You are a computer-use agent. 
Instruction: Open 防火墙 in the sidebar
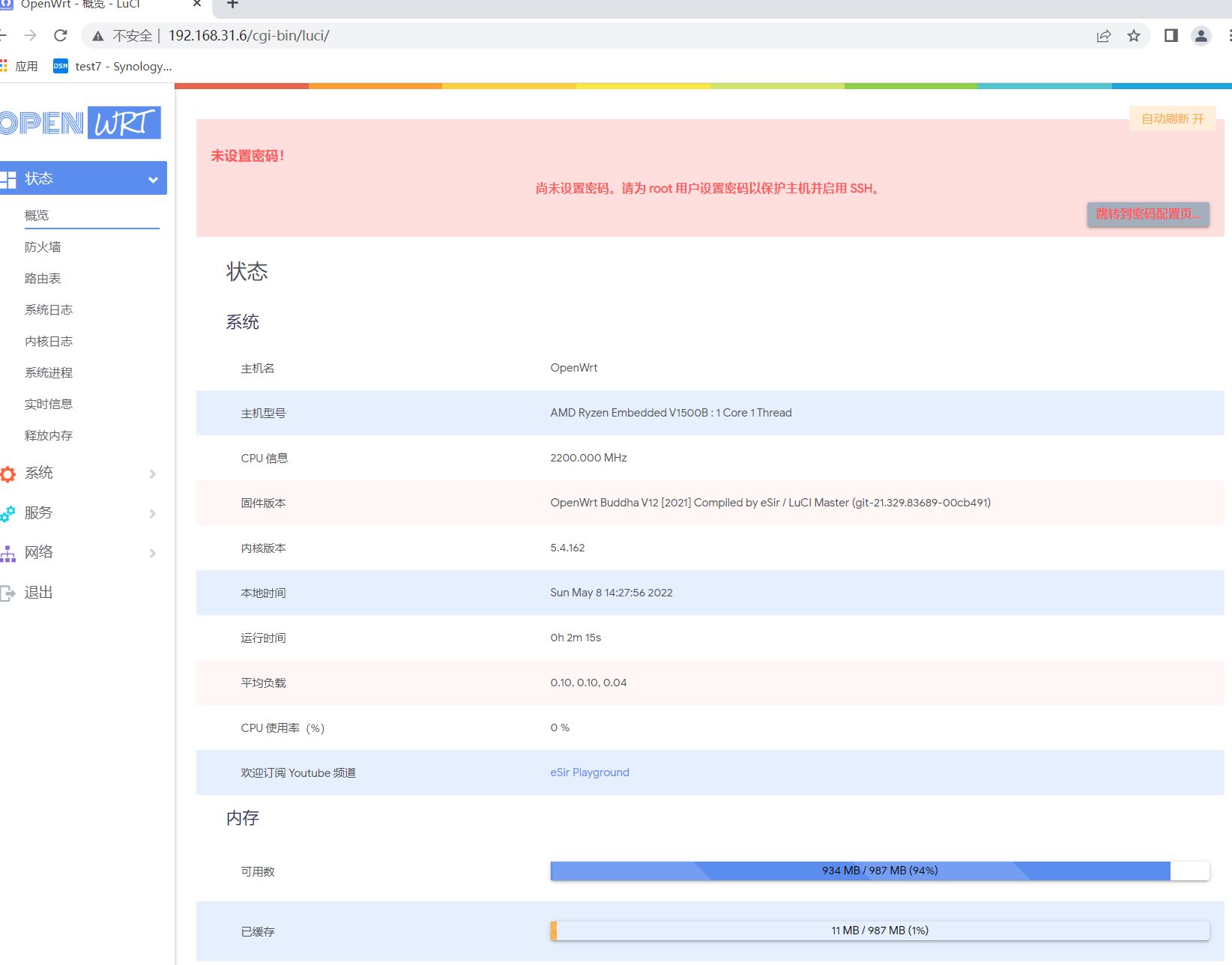(x=43, y=246)
